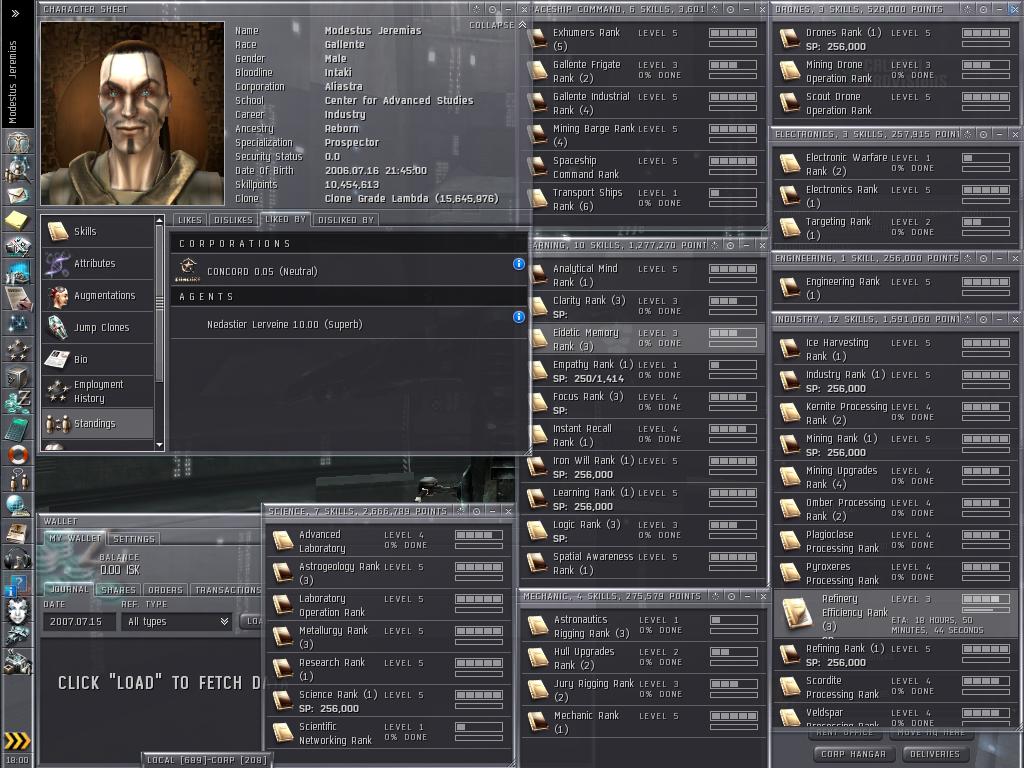Open the wallet Orders tab
This screenshot has width=1024, height=768.
(165, 590)
